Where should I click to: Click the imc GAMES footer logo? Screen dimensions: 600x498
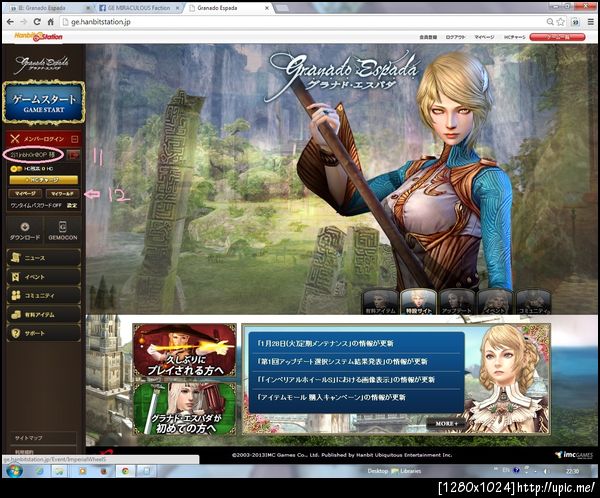[574, 455]
